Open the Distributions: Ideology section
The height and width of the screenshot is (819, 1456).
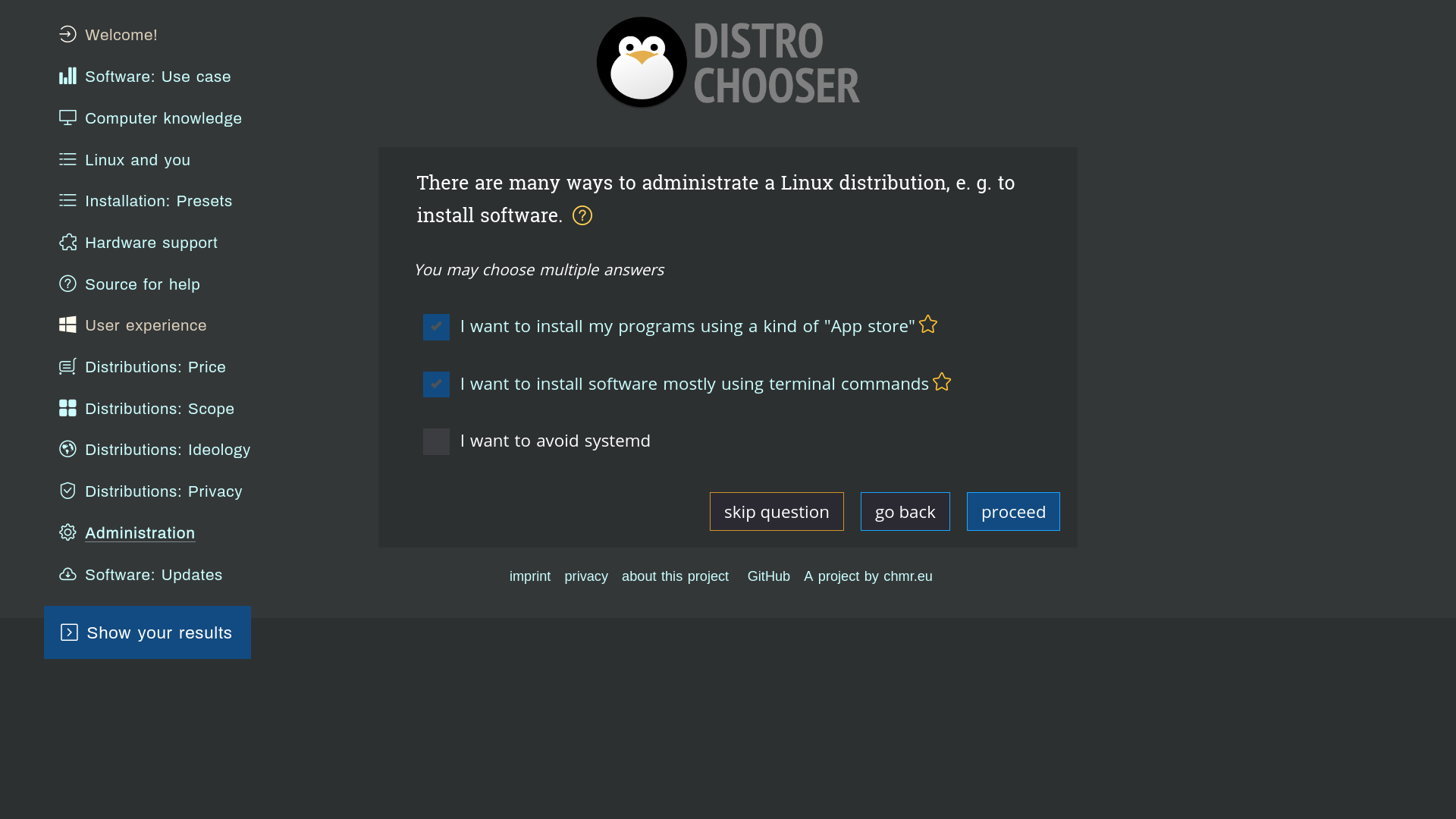(x=167, y=450)
